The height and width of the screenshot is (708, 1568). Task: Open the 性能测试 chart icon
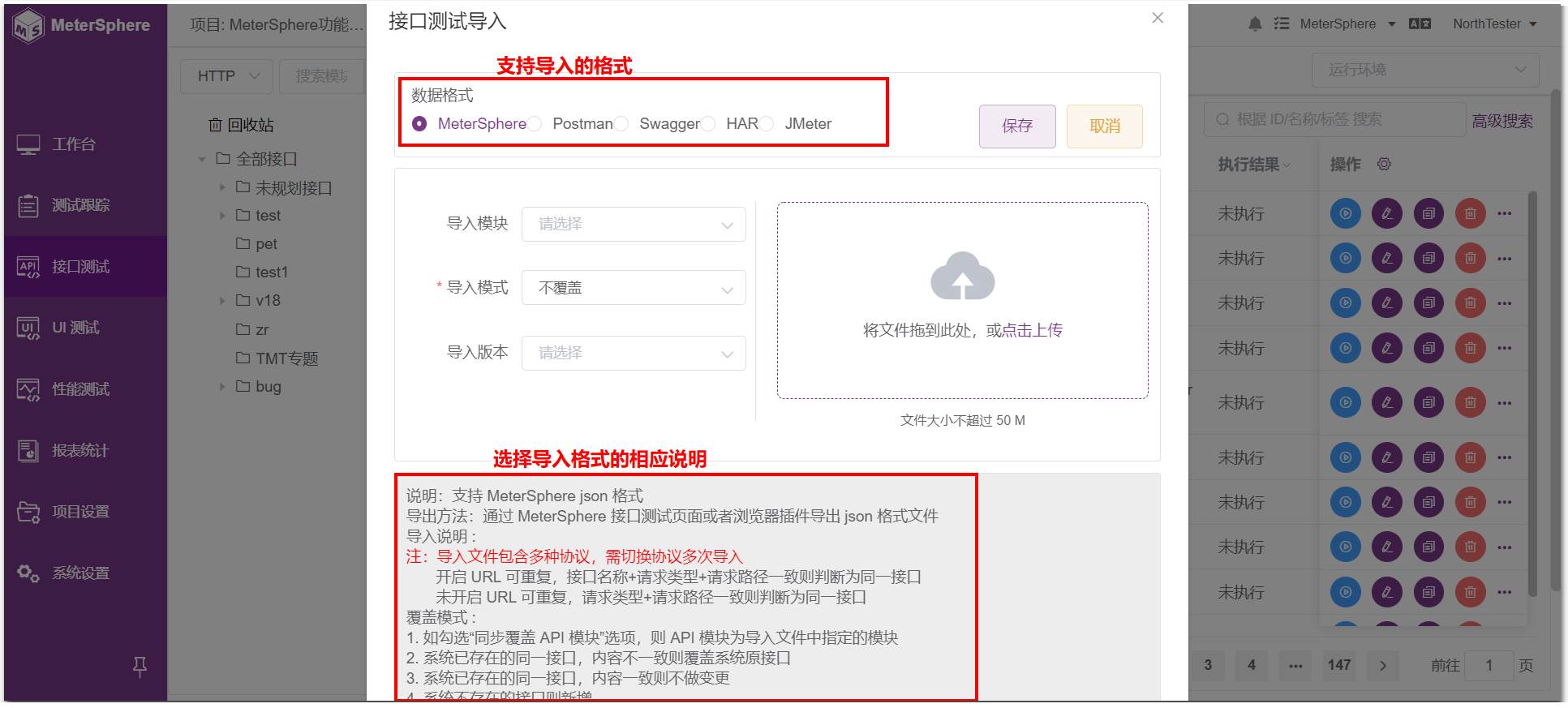[x=28, y=389]
